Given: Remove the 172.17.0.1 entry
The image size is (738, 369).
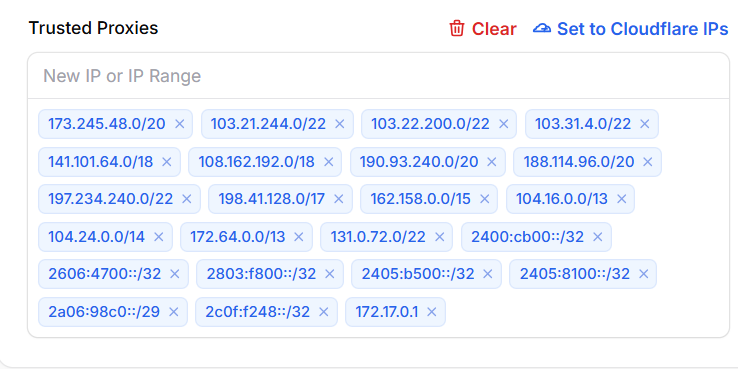Looking at the screenshot, I should pyautogui.click(x=432, y=312).
